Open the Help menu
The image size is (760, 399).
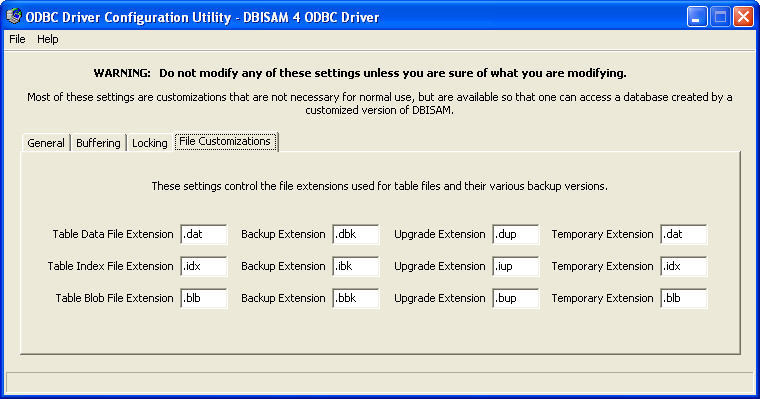point(48,39)
